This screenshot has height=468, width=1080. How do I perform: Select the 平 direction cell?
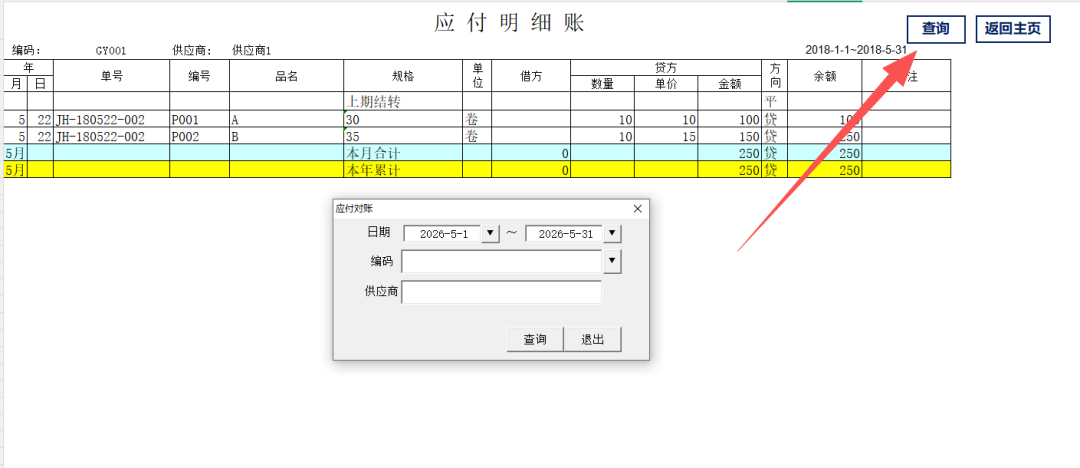click(774, 102)
